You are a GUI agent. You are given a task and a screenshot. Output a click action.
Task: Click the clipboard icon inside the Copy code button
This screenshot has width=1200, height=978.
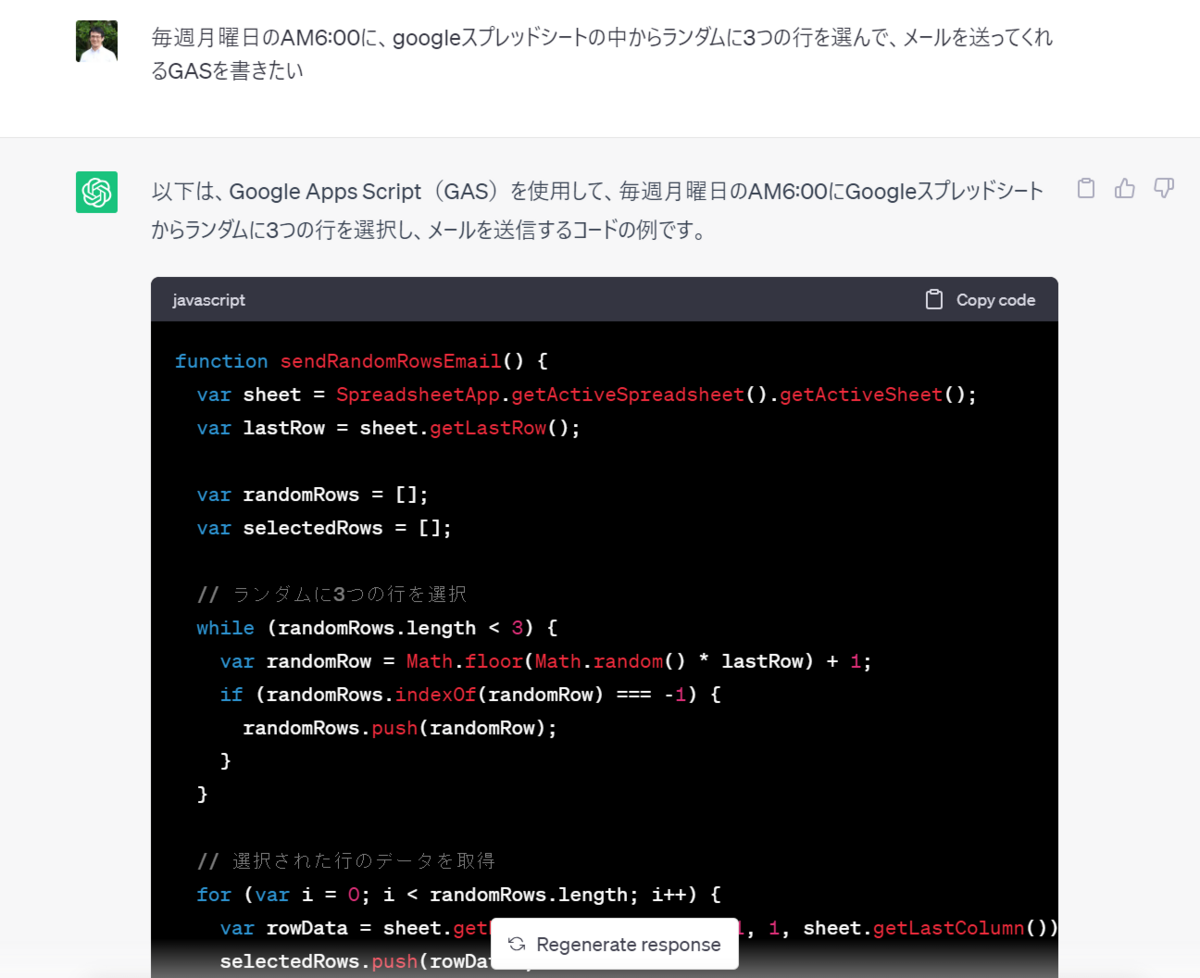pos(934,299)
